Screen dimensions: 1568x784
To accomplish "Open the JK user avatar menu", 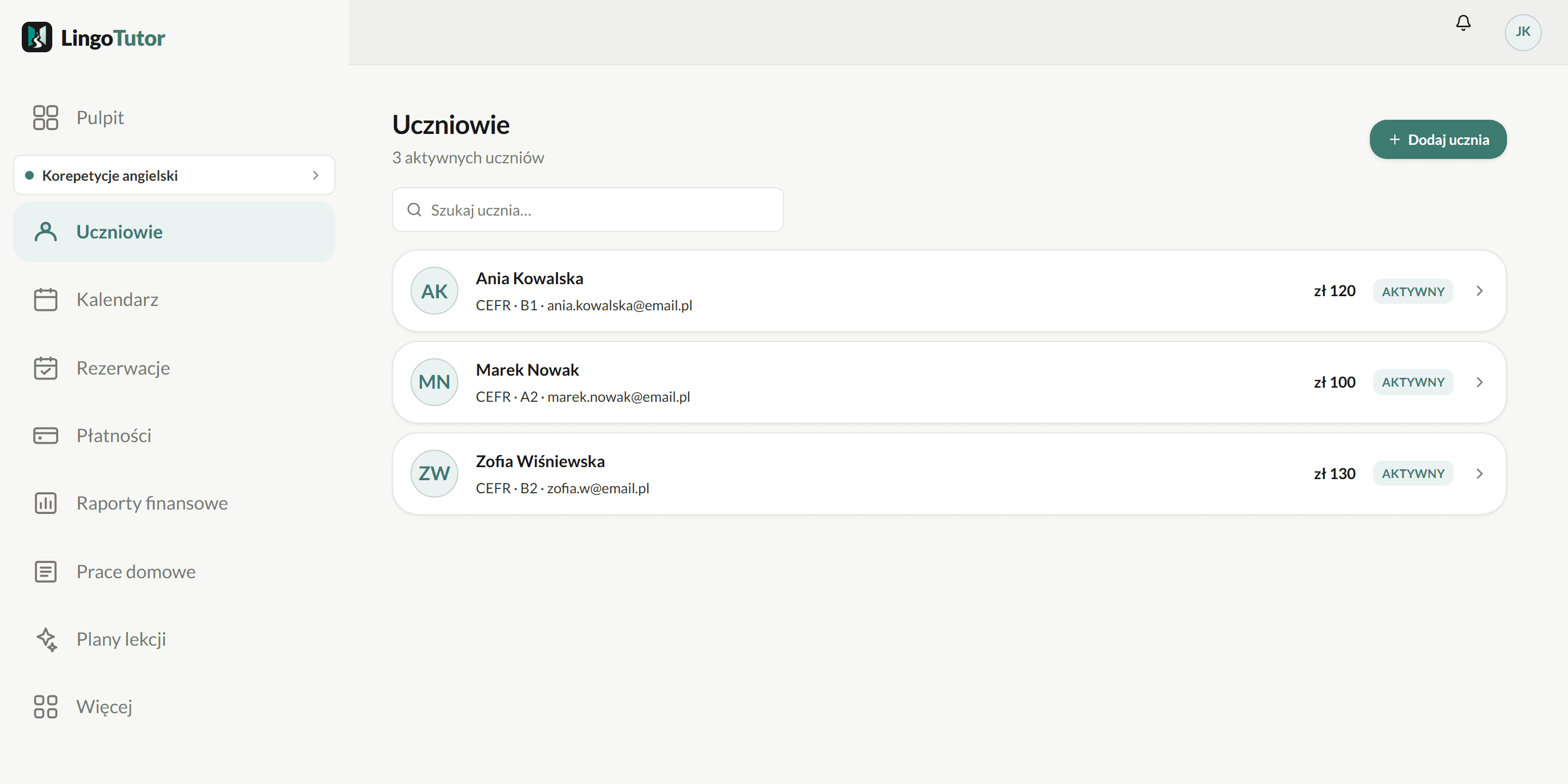I will click(x=1522, y=32).
